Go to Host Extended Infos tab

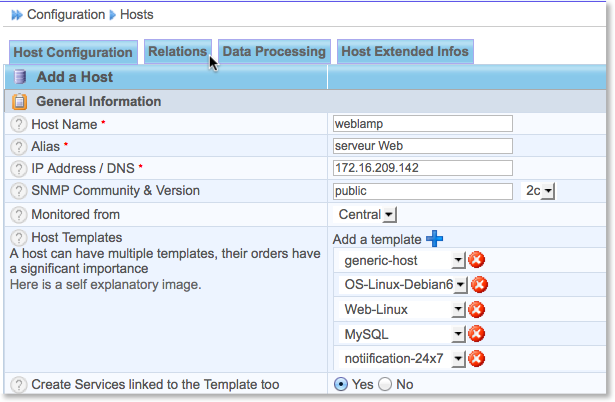(x=402, y=51)
